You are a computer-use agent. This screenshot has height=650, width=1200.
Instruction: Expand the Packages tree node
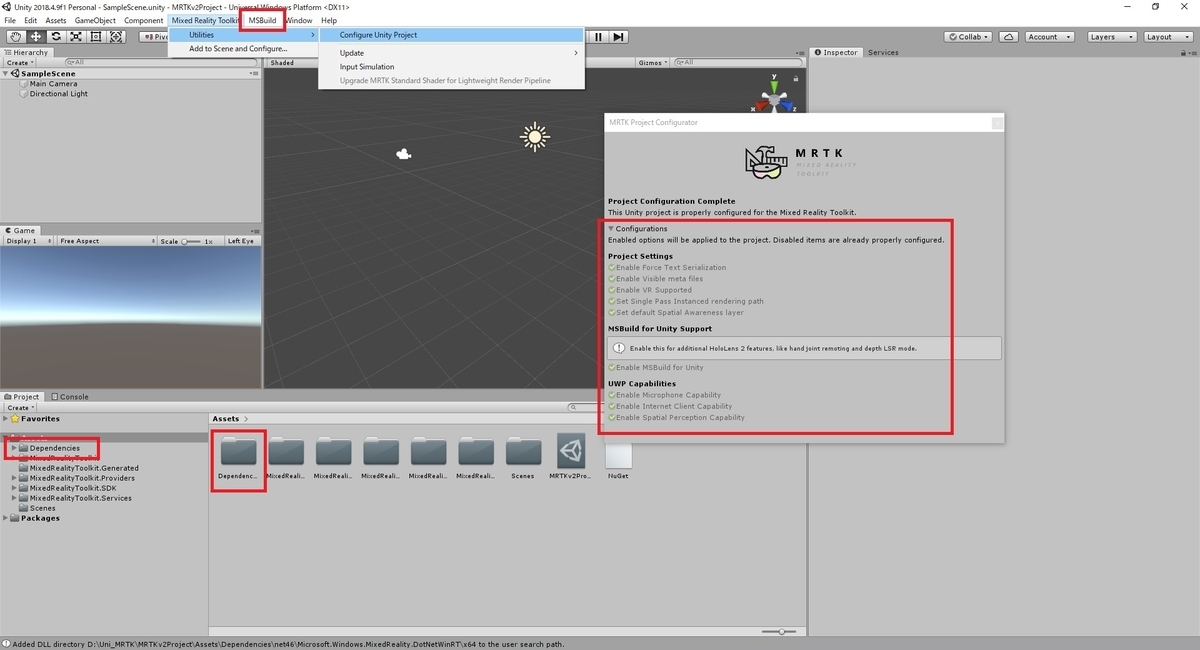6,518
